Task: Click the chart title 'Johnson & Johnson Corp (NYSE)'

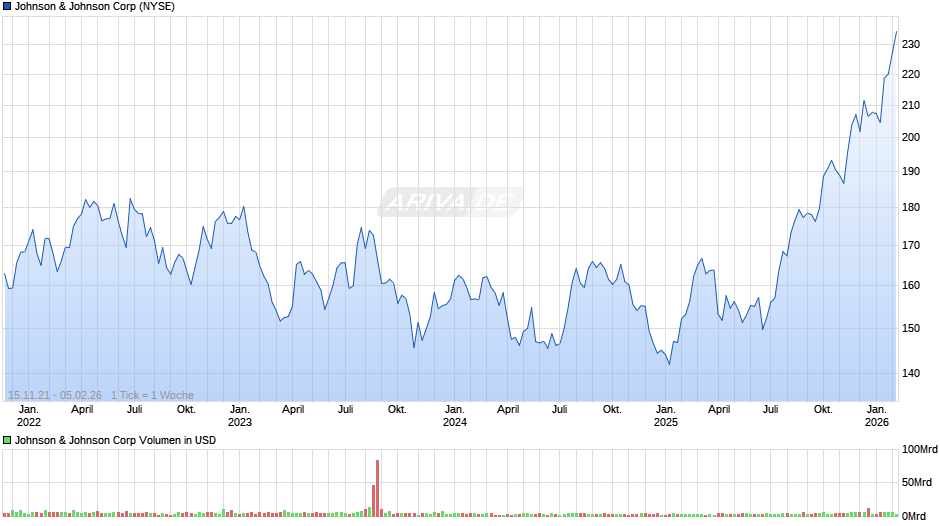Action: (95, 7)
